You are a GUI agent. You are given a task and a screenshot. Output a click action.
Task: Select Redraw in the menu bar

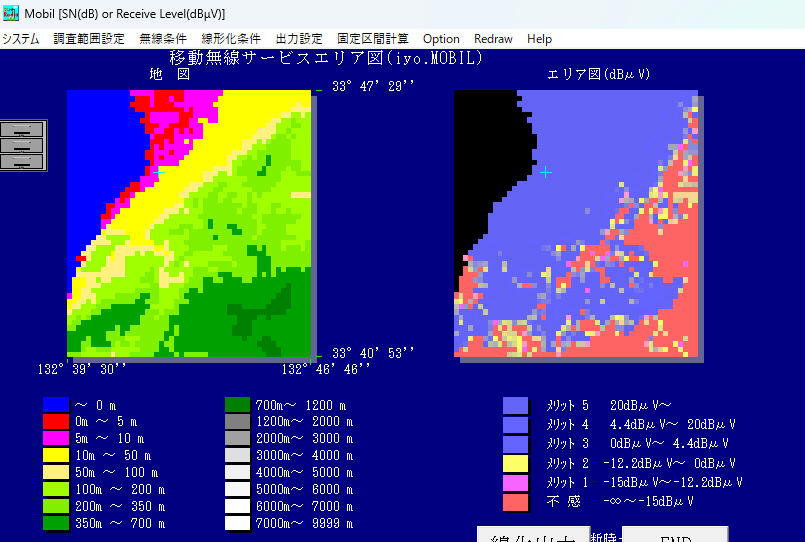[x=493, y=39]
